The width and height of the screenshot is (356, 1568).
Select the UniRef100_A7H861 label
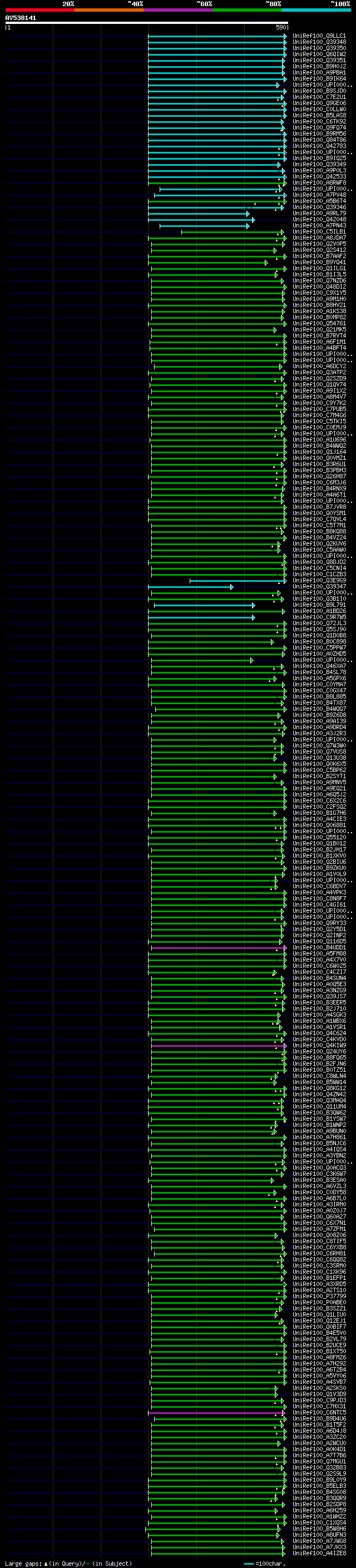coord(319,1137)
